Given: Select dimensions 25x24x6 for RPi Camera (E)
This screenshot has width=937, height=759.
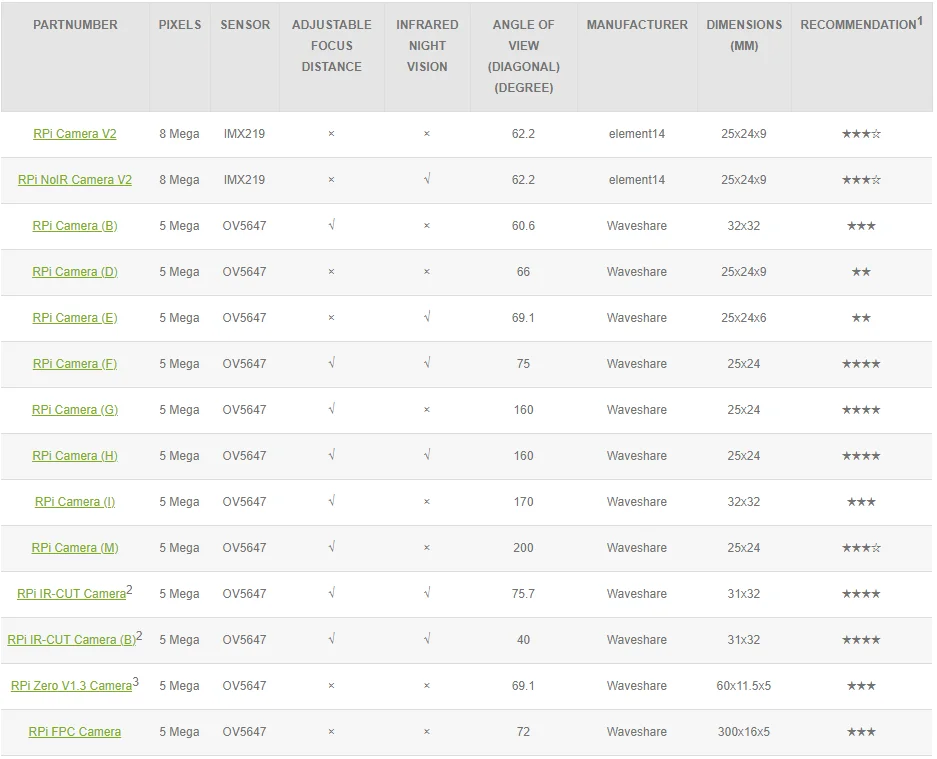Looking at the screenshot, I should pos(744,318).
